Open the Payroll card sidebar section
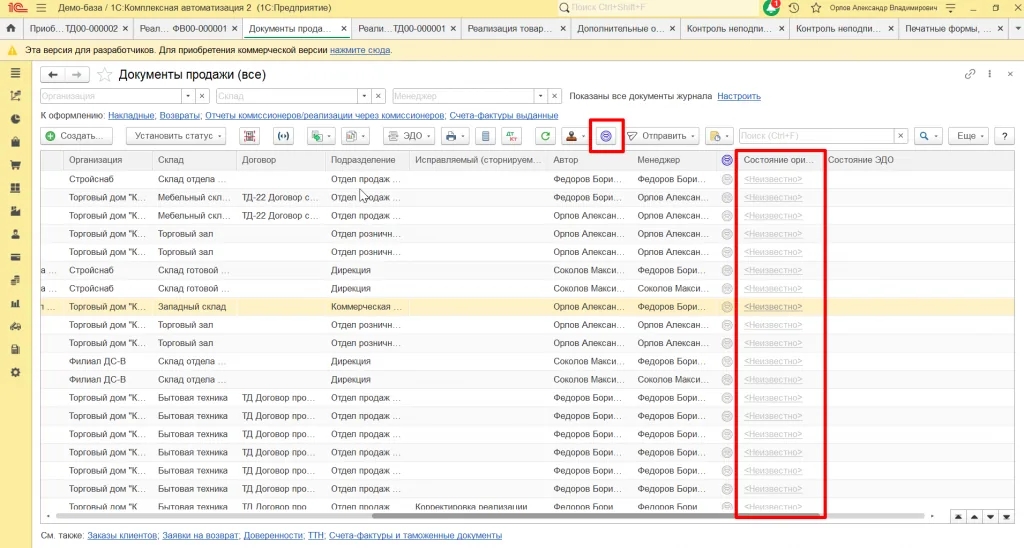 click(x=15, y=257)
